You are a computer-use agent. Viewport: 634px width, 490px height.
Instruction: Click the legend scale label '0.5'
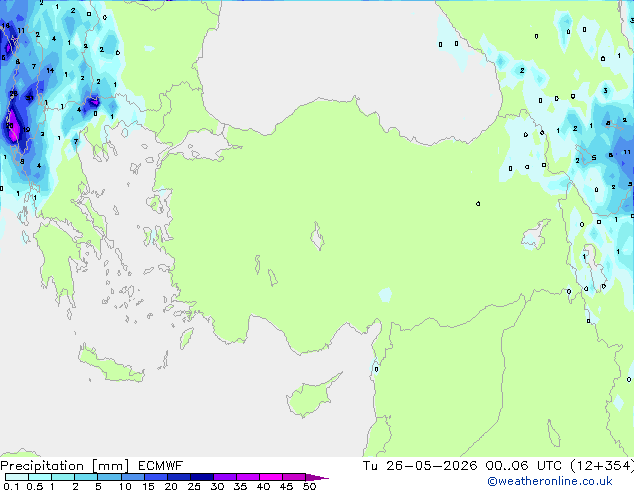[35, 486]
